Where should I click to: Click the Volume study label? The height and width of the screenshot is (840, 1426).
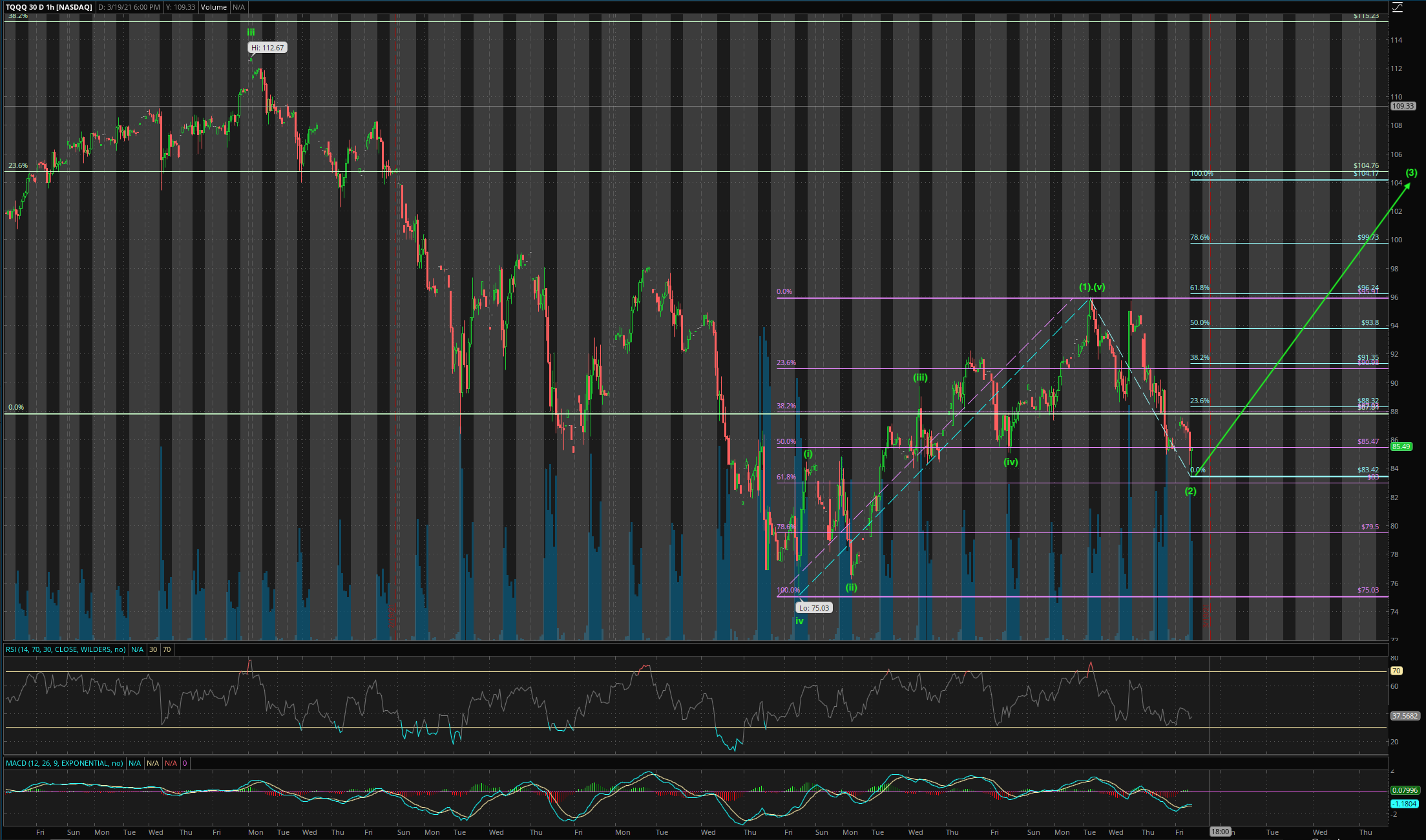(213, 7)
